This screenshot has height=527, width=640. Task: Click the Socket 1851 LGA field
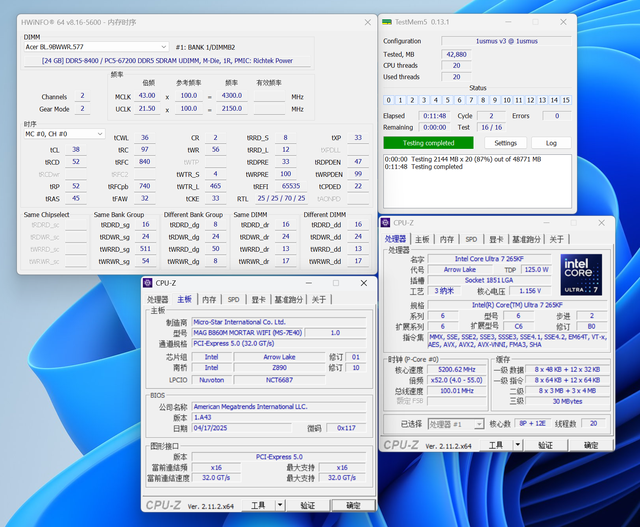[x=489, y=280]
